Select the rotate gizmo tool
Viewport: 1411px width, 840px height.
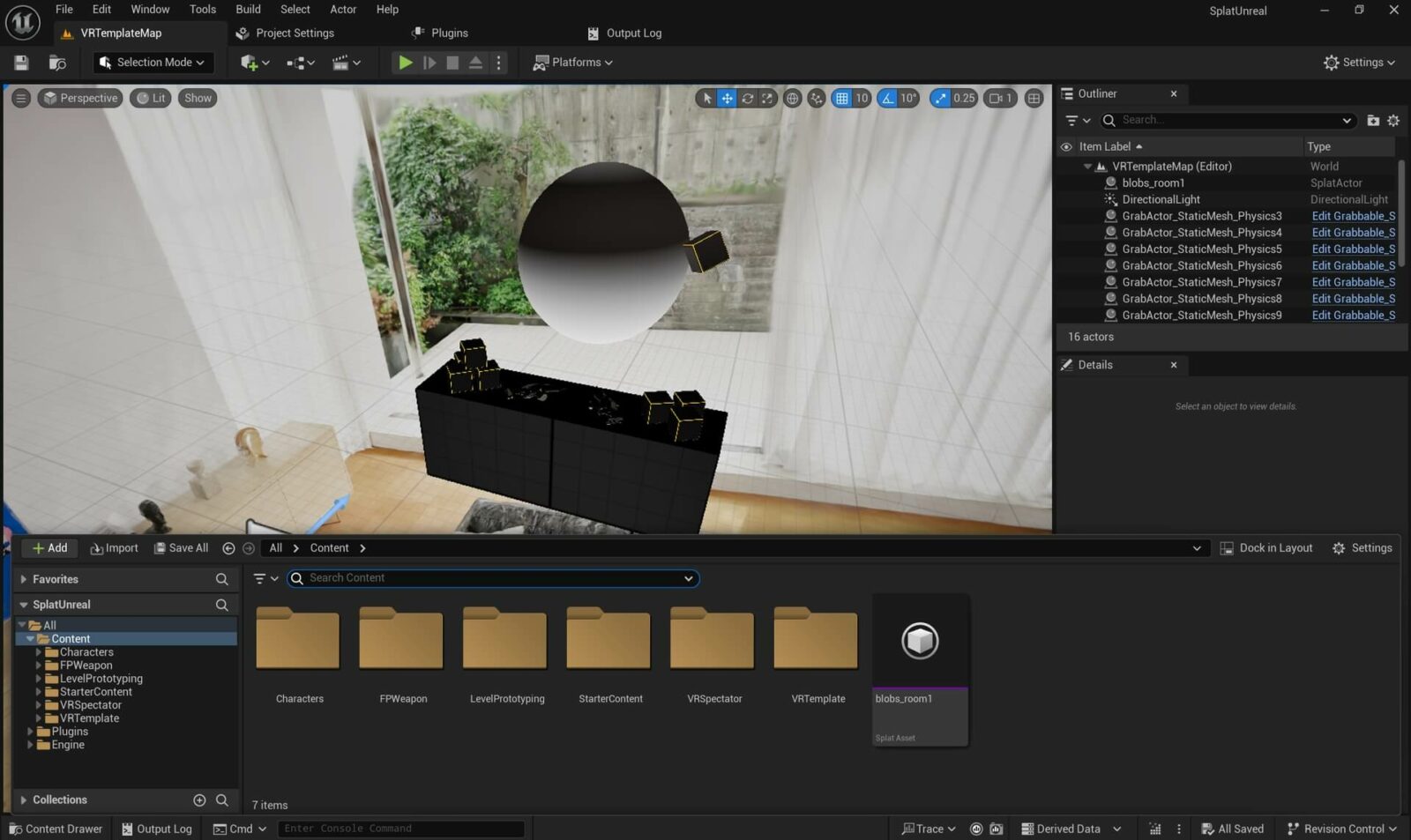tap(747, 99)
